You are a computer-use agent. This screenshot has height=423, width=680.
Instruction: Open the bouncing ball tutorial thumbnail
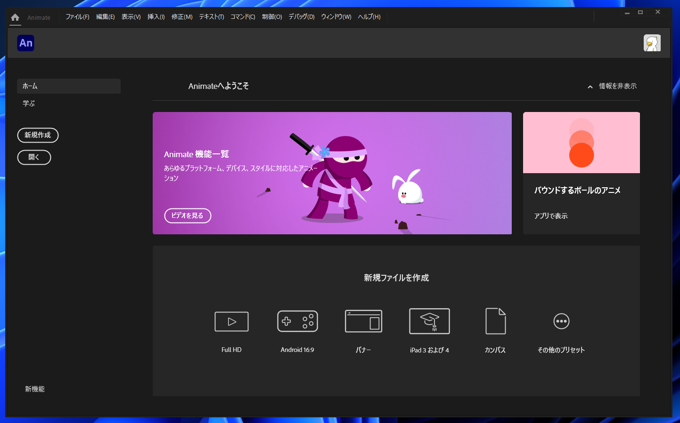(x=581, y=143)
